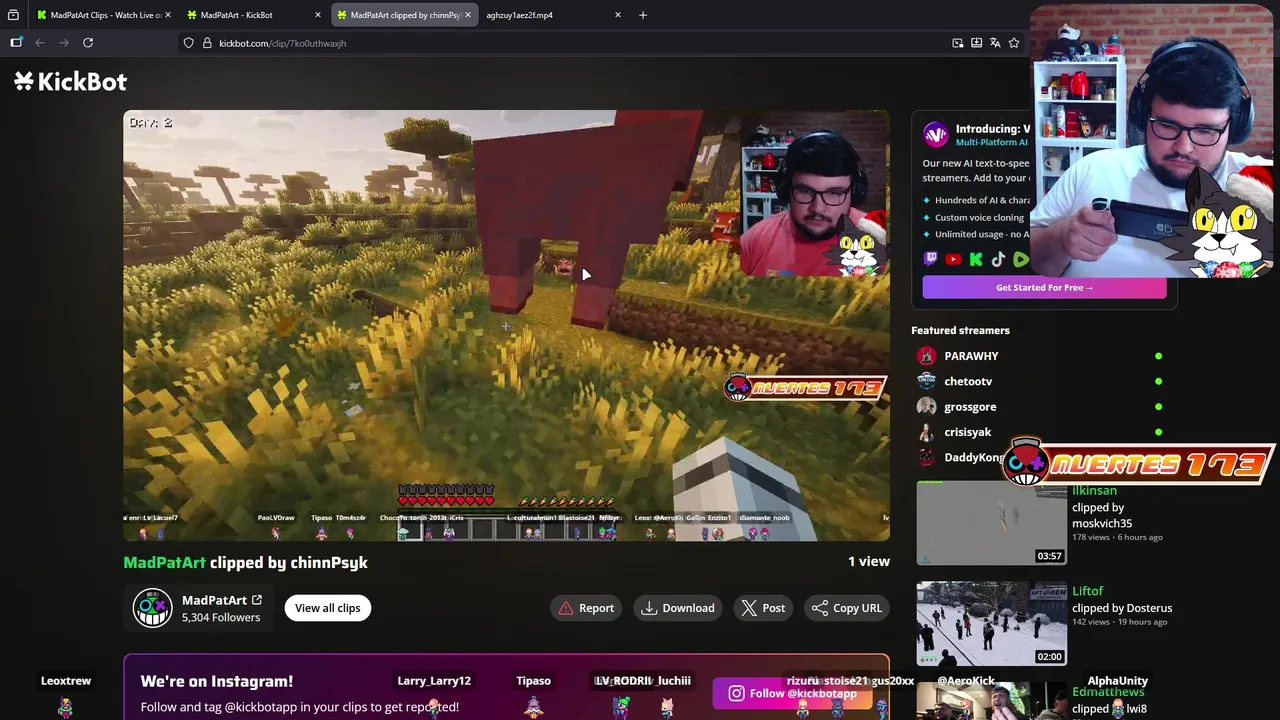Click the shield tracking protection icon
Viewport: 1280px width, 720px height.
188,43
